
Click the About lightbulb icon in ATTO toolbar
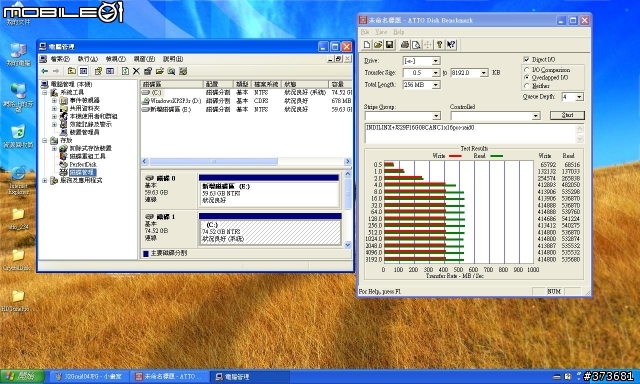pyautogui.click(x=439, y=44)
